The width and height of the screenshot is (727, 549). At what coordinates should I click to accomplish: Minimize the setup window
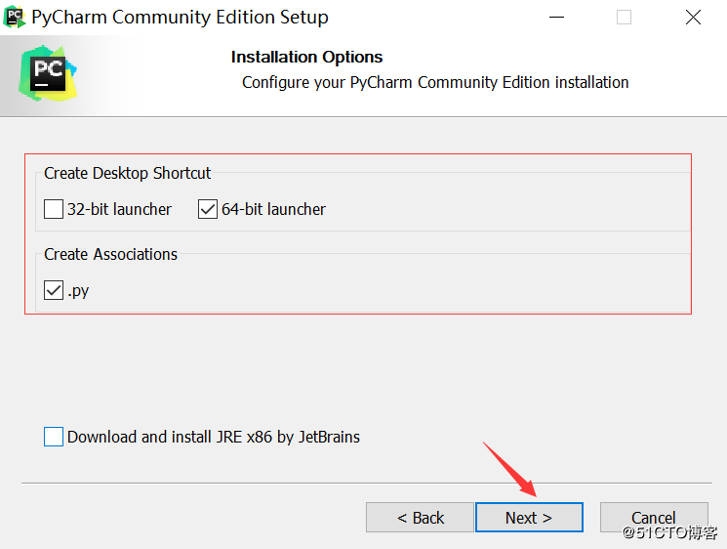[556, 18]
